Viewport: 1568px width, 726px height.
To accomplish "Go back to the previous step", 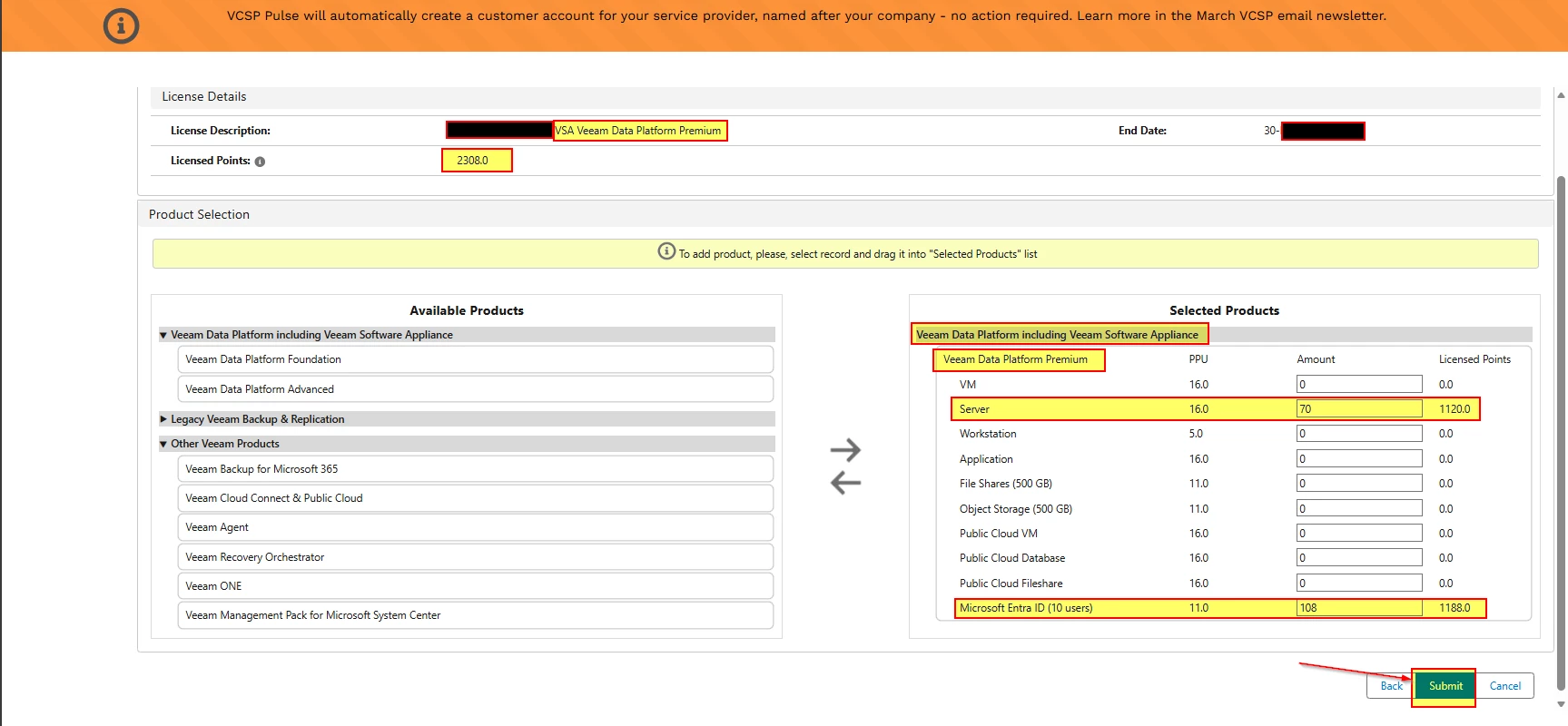I will click(x=1390, y=686).
